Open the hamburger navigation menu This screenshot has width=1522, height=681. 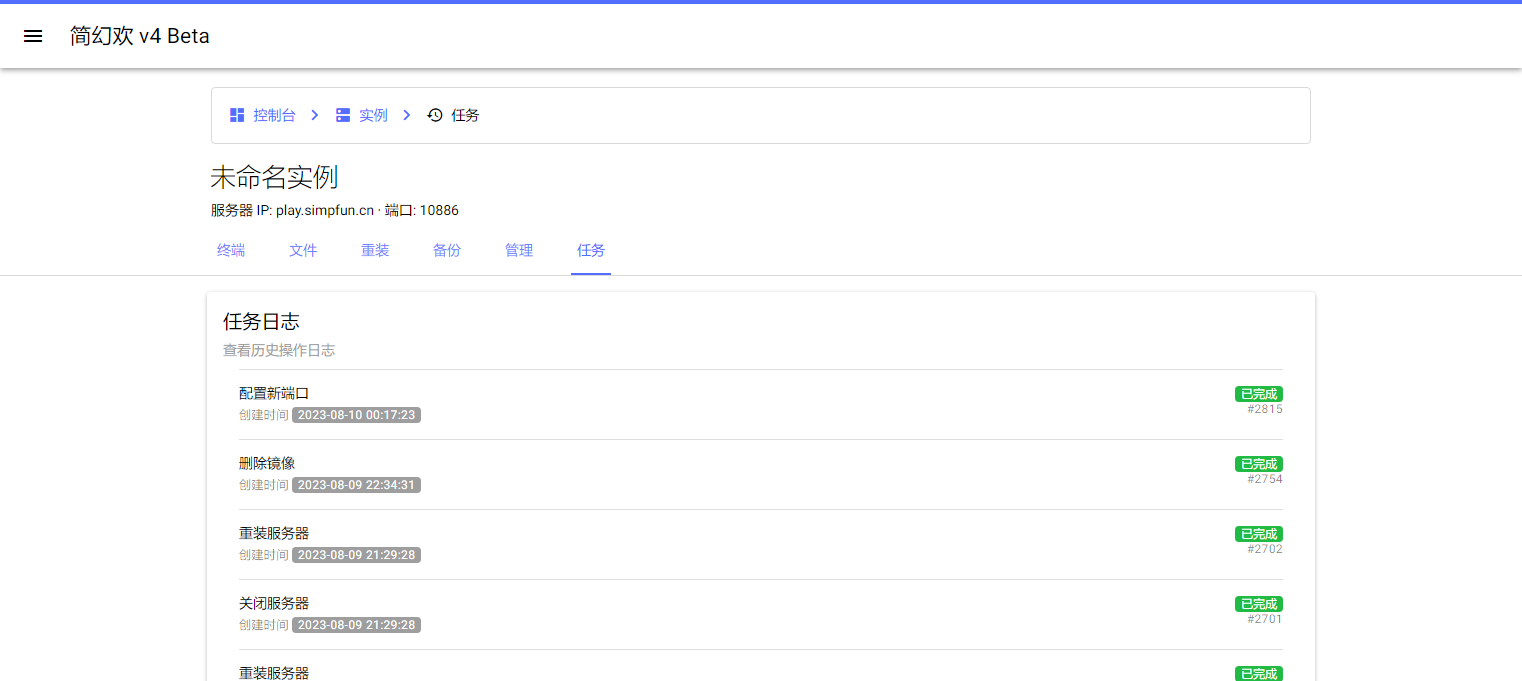(x=33, y=36)
